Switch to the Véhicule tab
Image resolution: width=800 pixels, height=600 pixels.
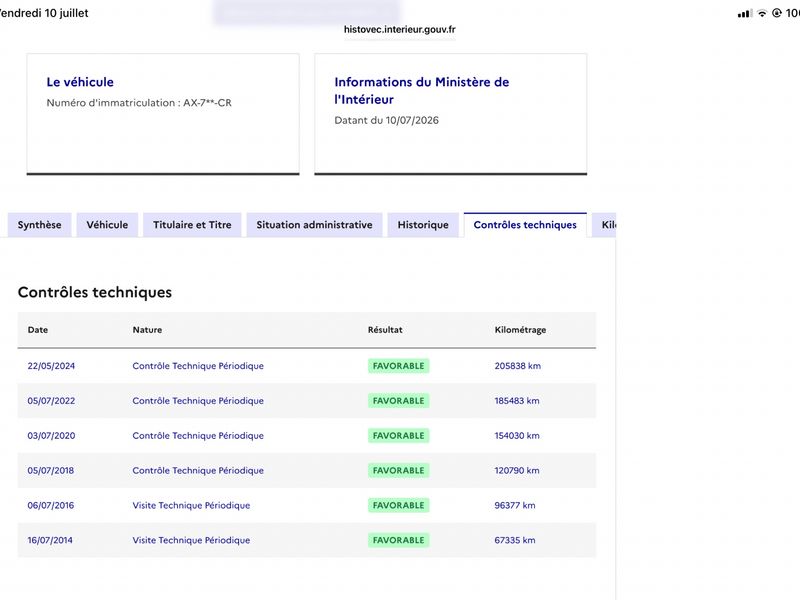click(x=107, y=225)
